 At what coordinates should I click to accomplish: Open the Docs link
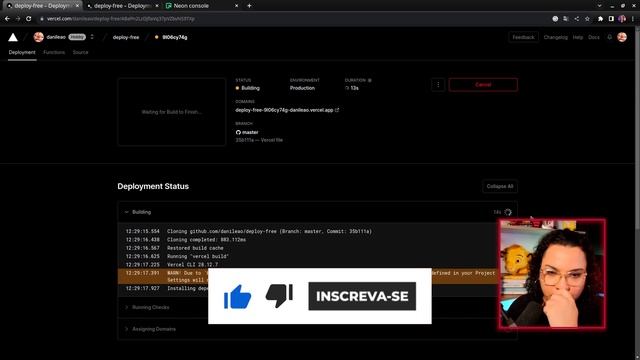(x=594, y=37)
